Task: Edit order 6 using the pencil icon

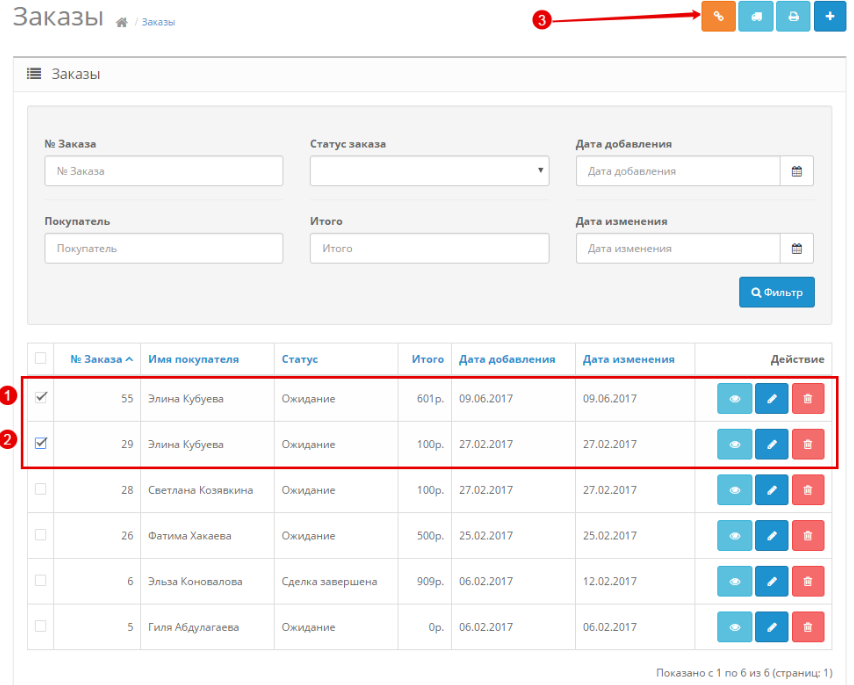Action: [771, 581]
